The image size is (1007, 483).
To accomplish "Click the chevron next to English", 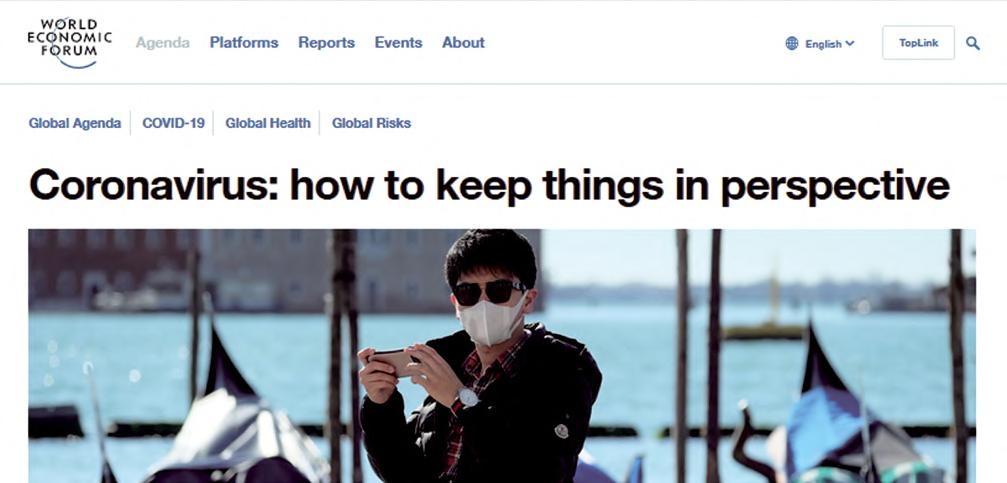I will [850, 44].
